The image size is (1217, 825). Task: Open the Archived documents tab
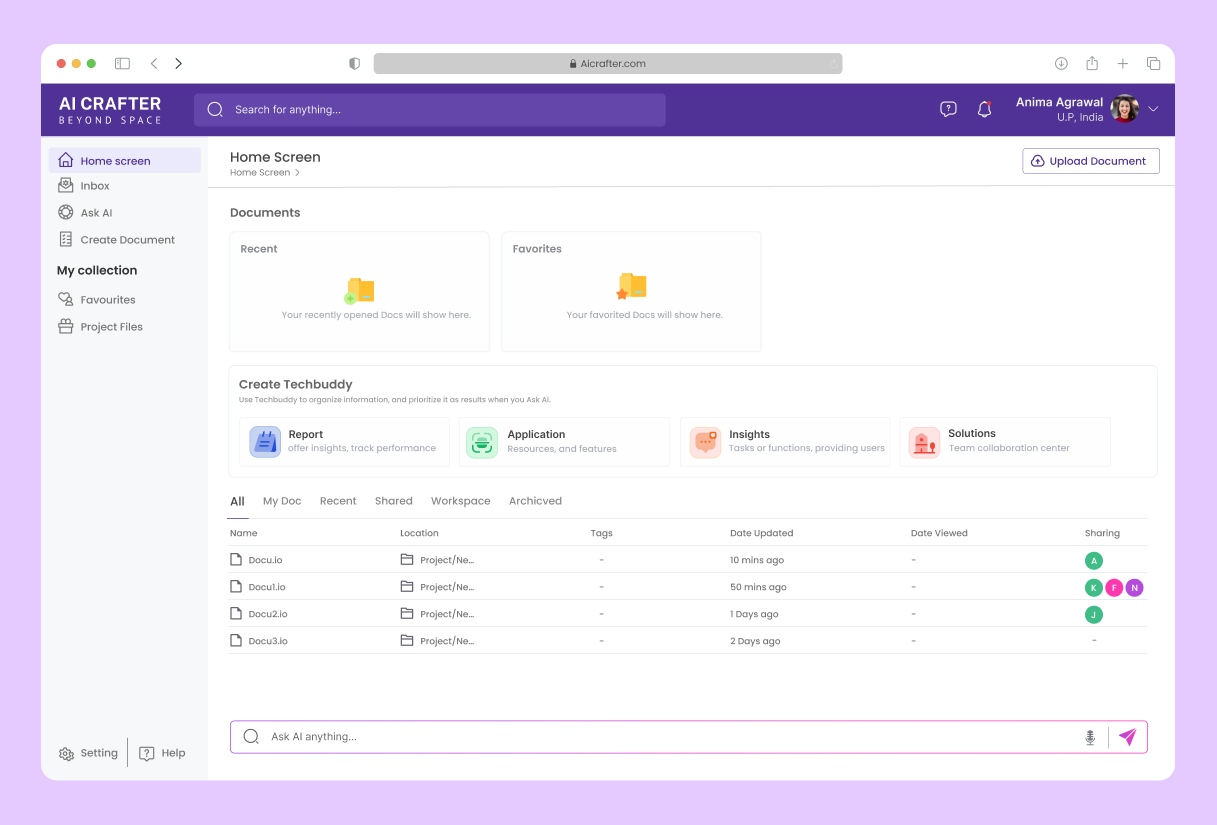[x=535, y=500]
